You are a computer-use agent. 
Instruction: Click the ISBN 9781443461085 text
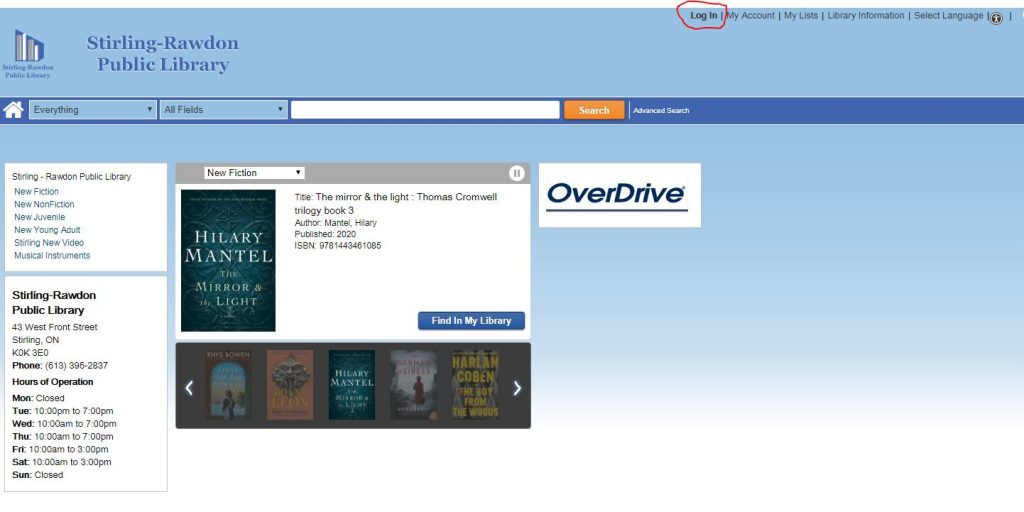[x=338, y=246]
